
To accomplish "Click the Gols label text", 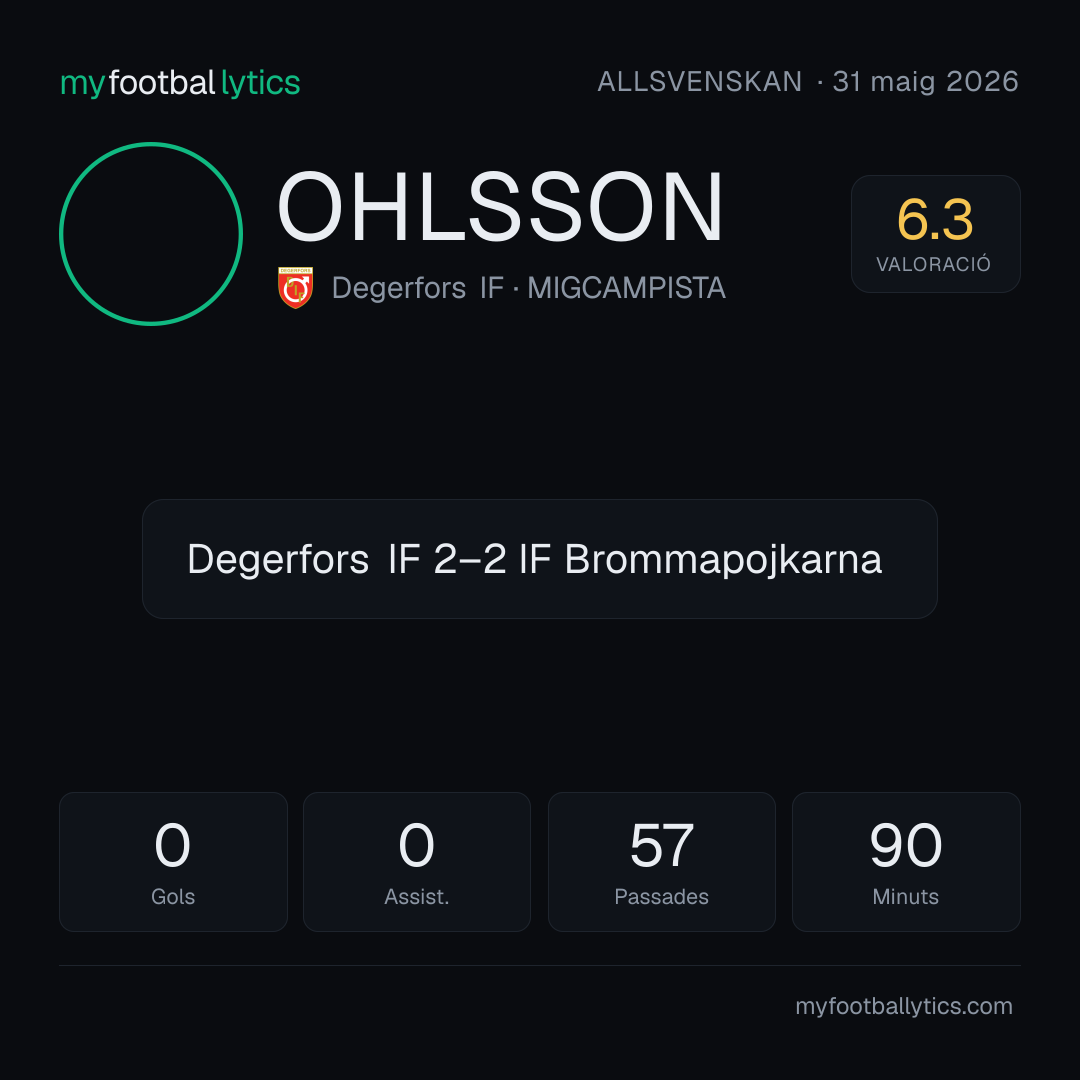I will tap(173, 897).
